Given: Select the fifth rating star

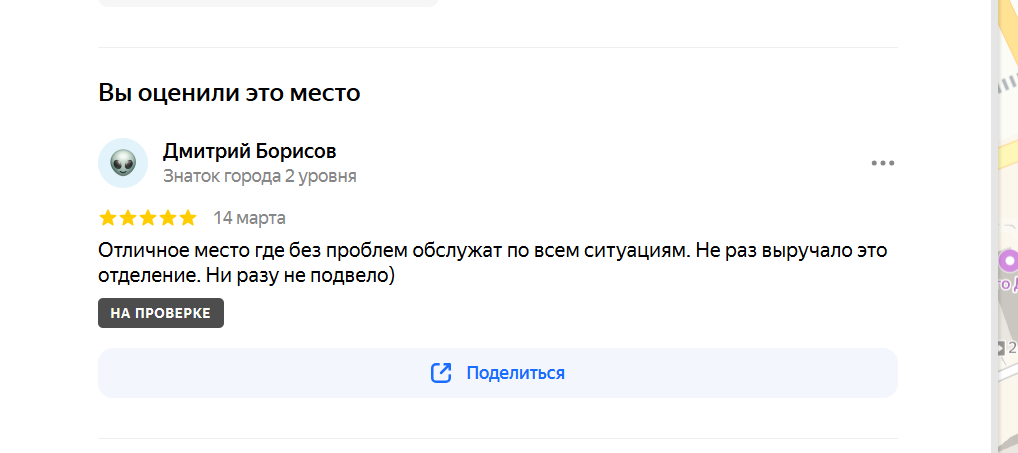Looking at the screenshot, I should coord(188,218).
